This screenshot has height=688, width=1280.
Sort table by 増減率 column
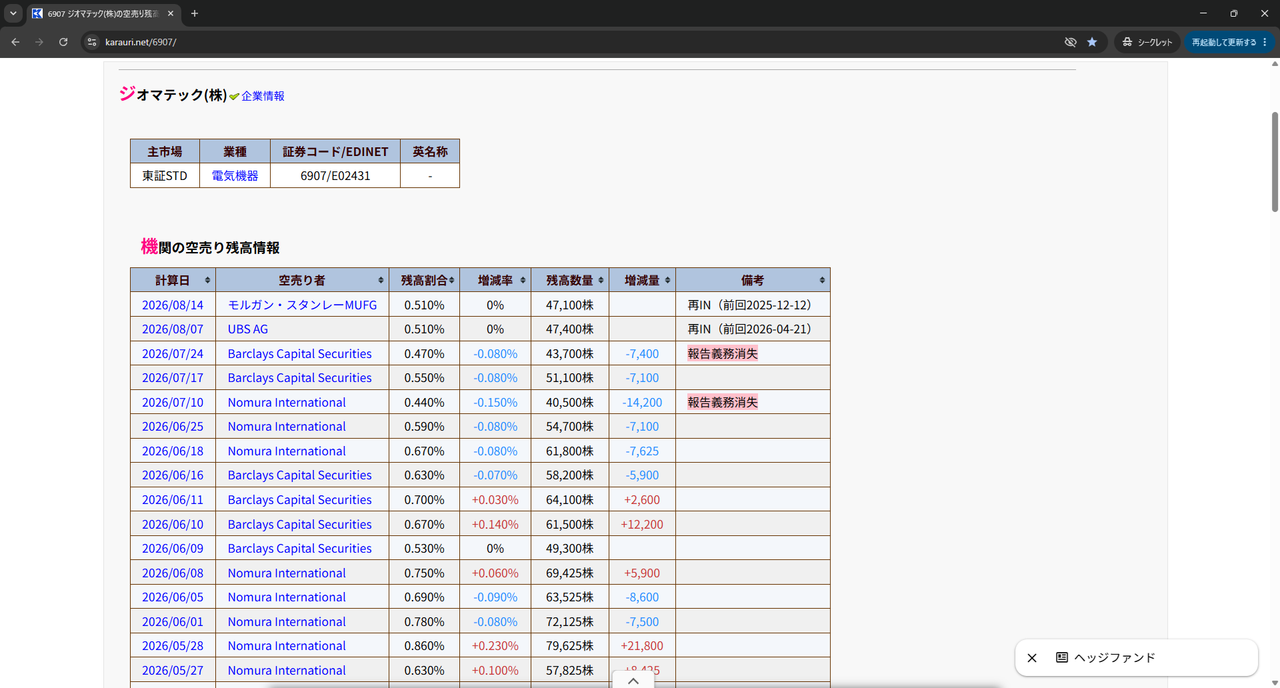pyautogui.click(x=495, y=280)
